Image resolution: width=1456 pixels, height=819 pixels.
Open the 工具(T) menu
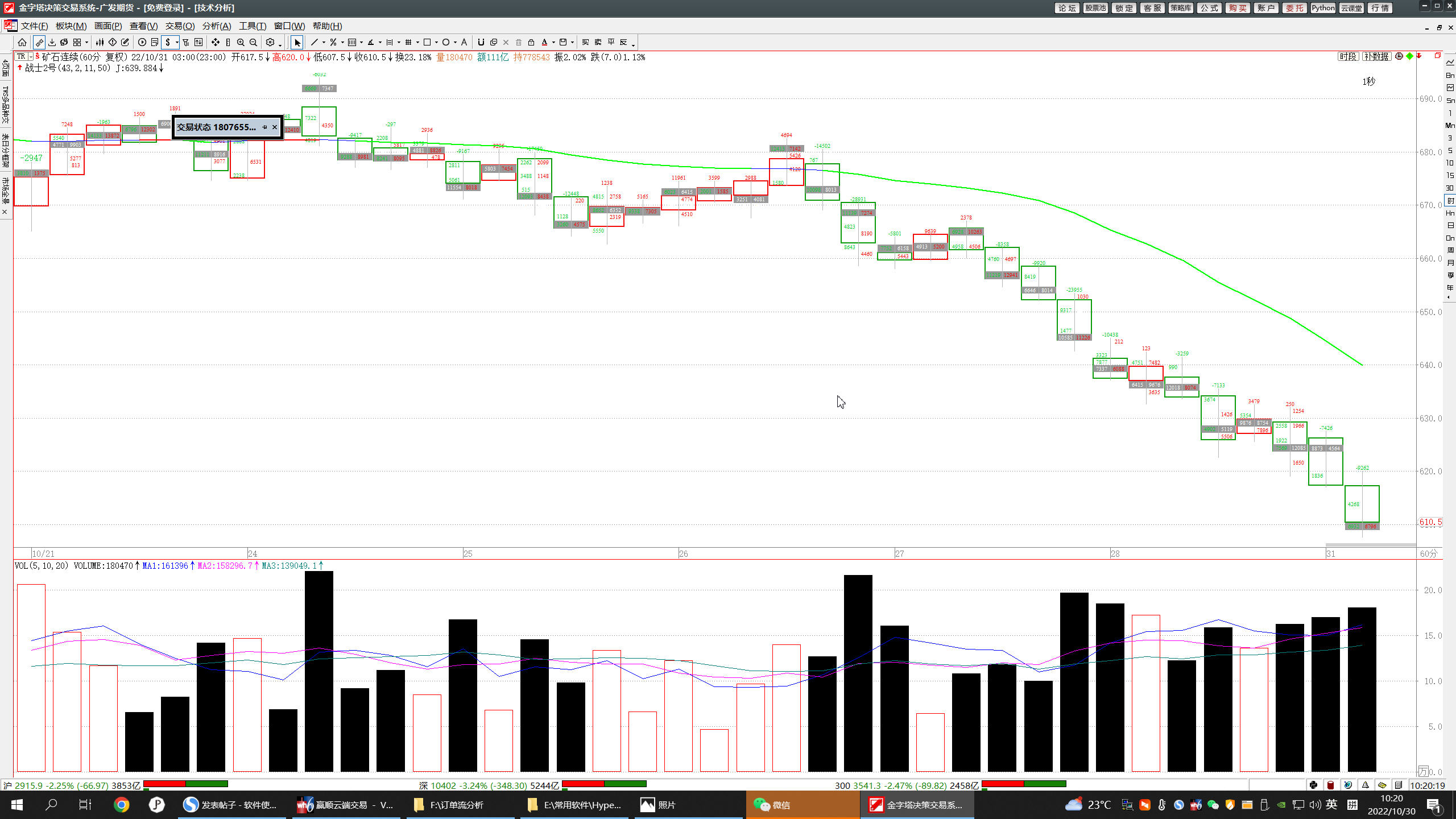click(x=253, y=26)
